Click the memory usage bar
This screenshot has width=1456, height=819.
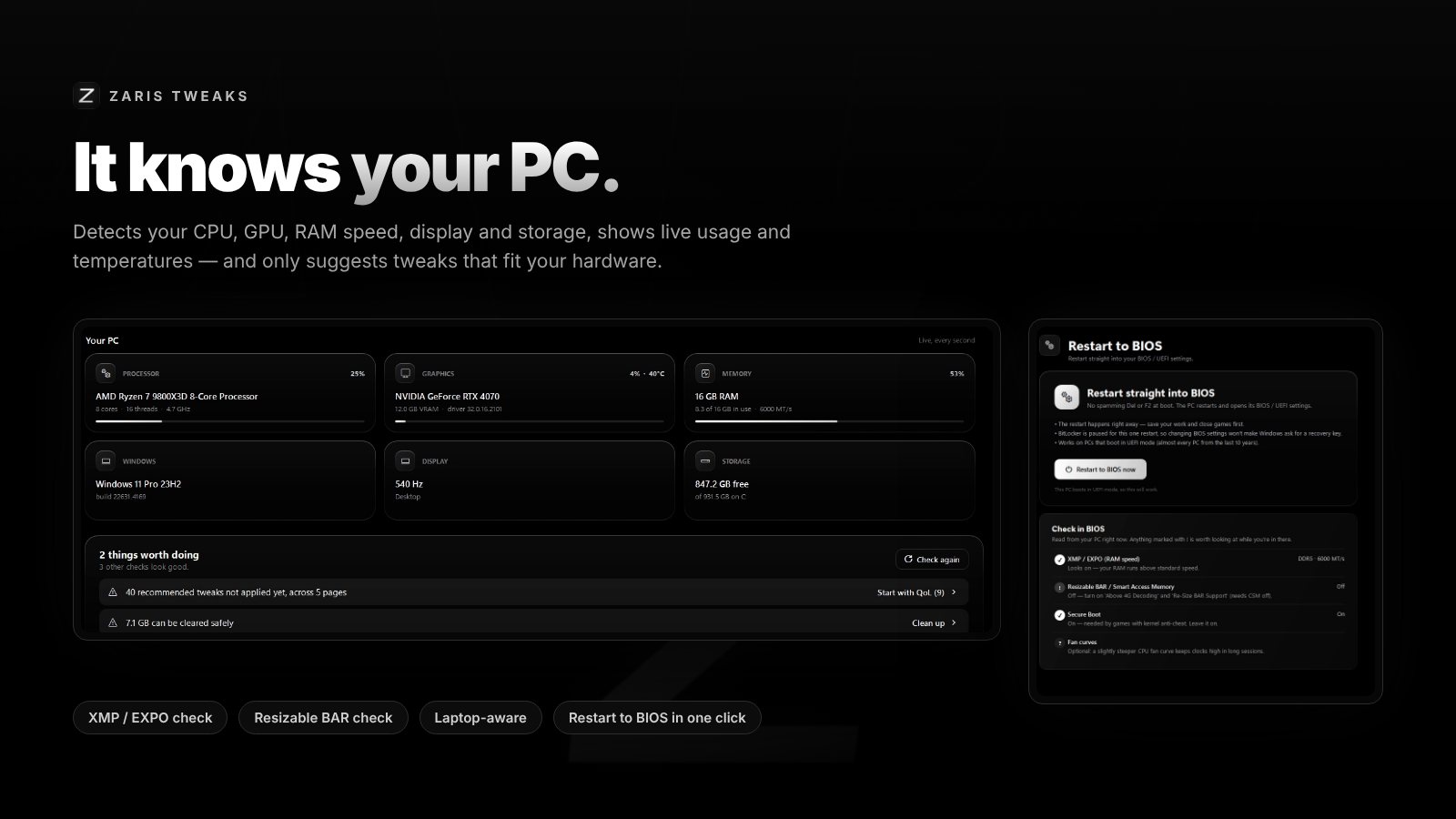click(x=829, y=421)
